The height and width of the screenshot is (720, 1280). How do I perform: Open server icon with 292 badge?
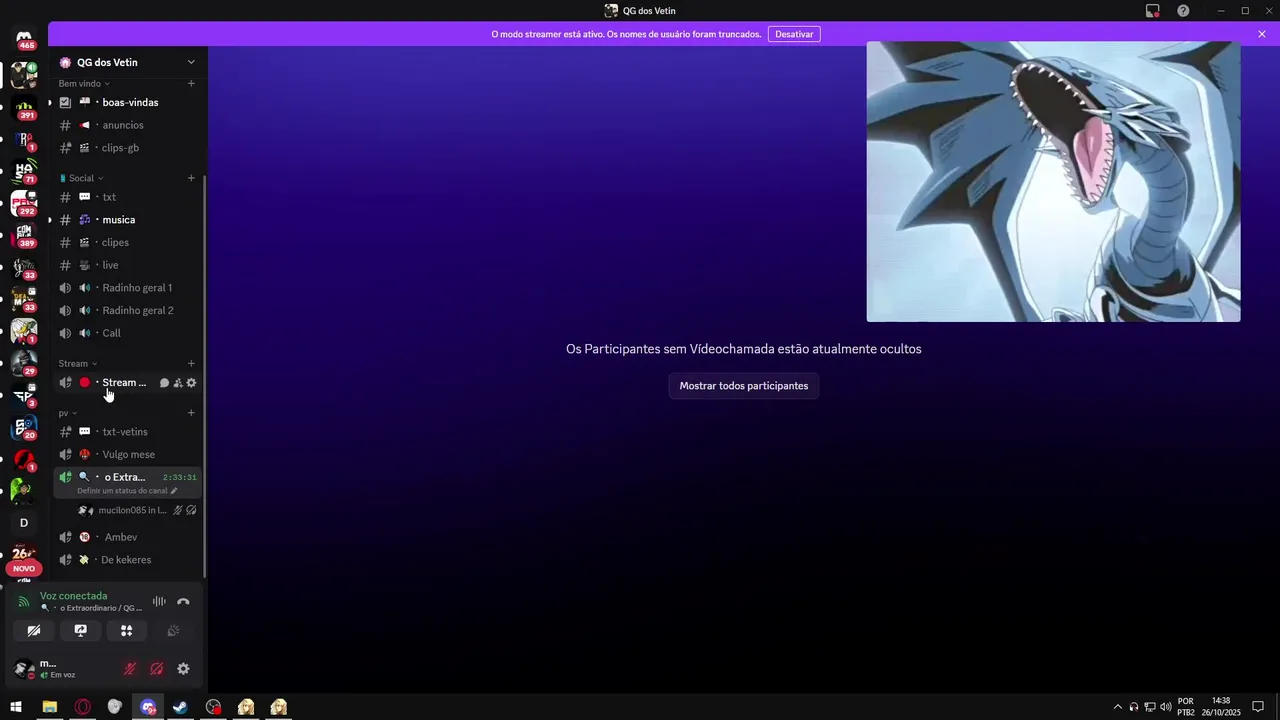pos(24,203)
